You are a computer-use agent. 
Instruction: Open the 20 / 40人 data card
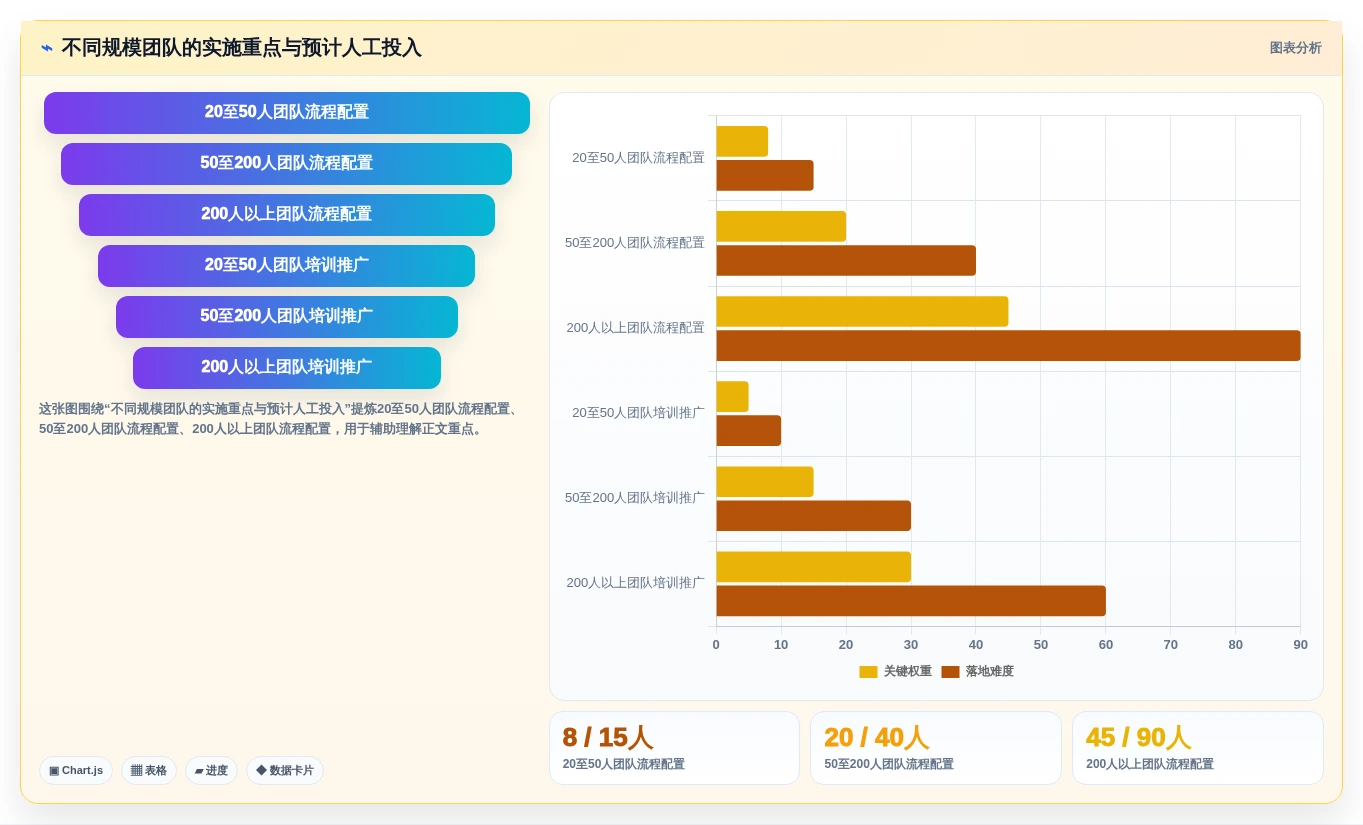tap(936, 748)
